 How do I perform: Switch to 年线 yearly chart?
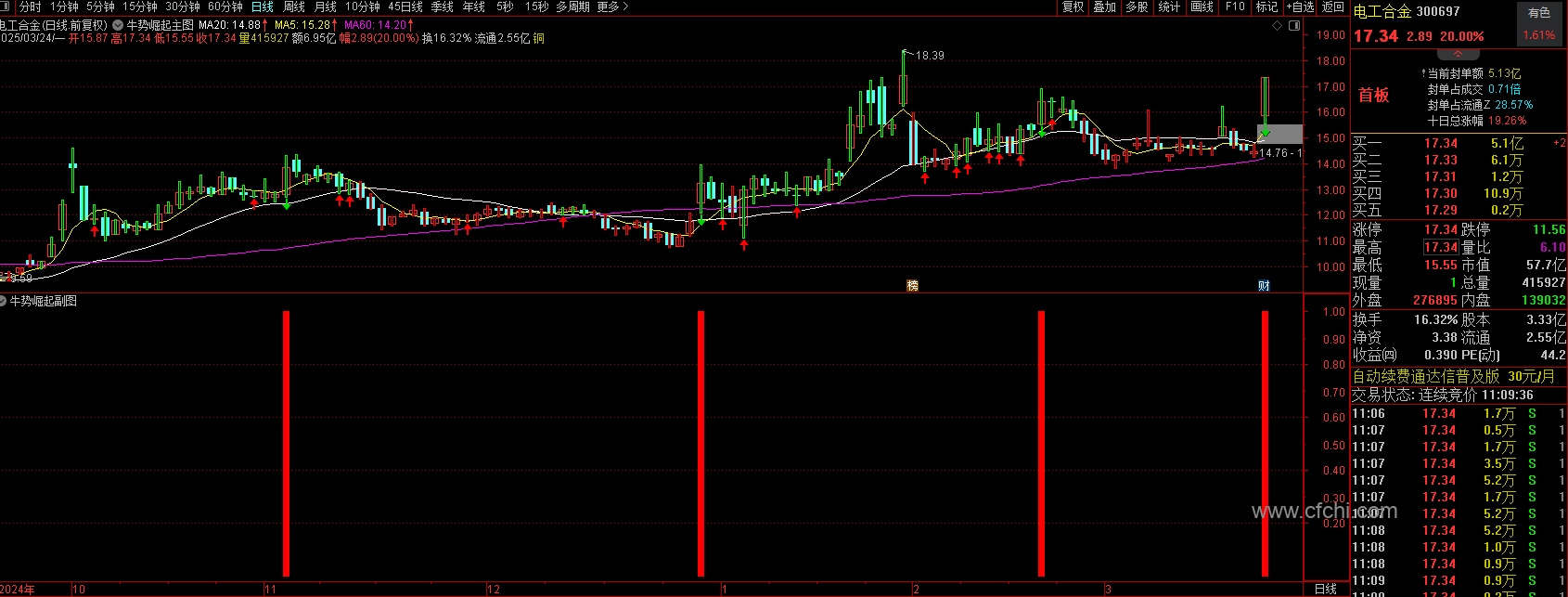coord(474,6)
